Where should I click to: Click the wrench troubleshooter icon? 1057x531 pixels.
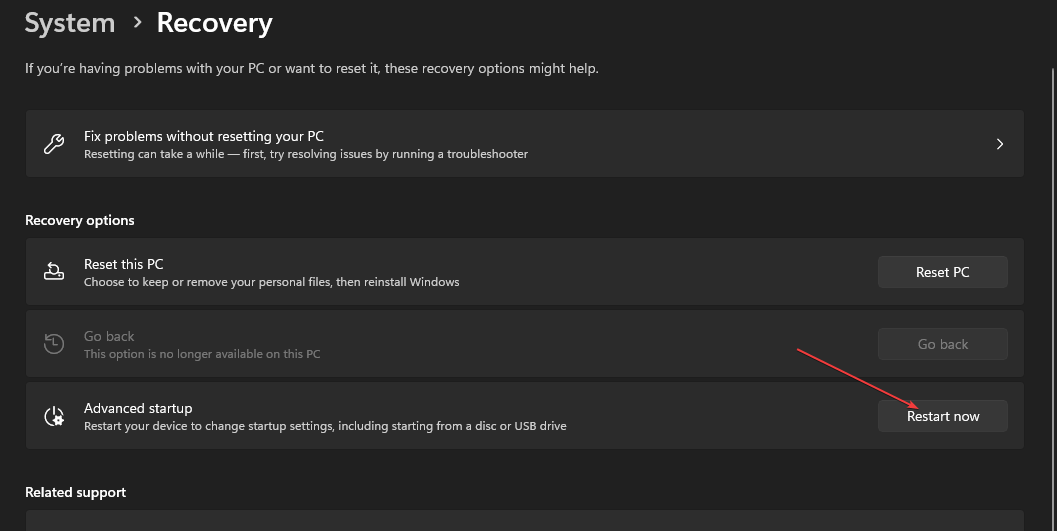pyautogui.click(x=54, y=144)
